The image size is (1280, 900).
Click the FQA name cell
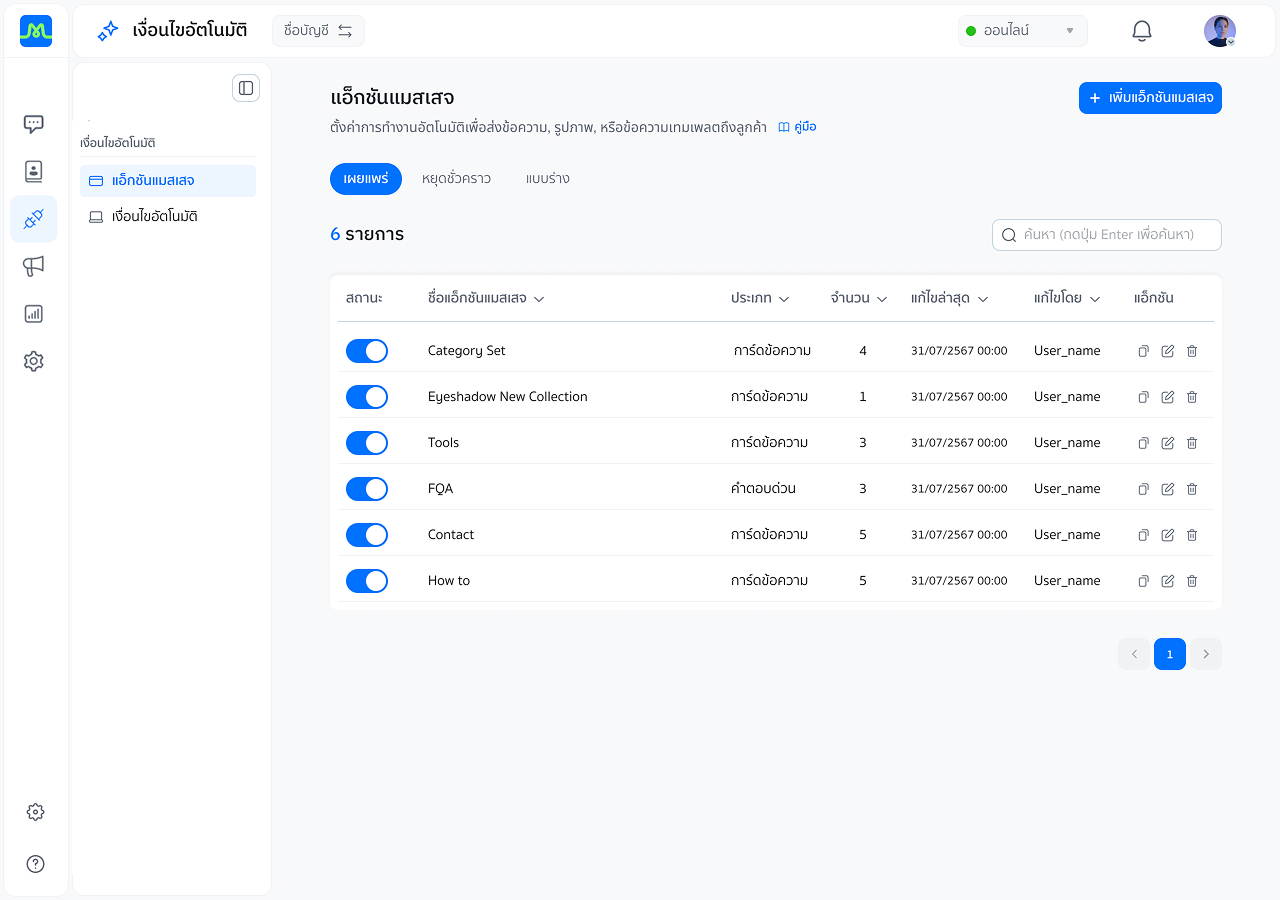(440, 489)
